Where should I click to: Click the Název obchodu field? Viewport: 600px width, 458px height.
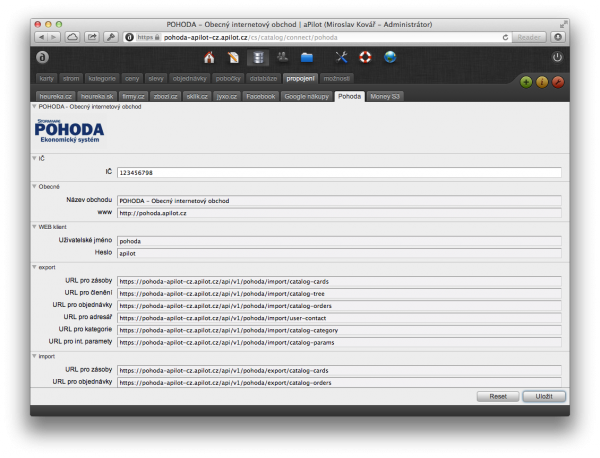point(339,200)
